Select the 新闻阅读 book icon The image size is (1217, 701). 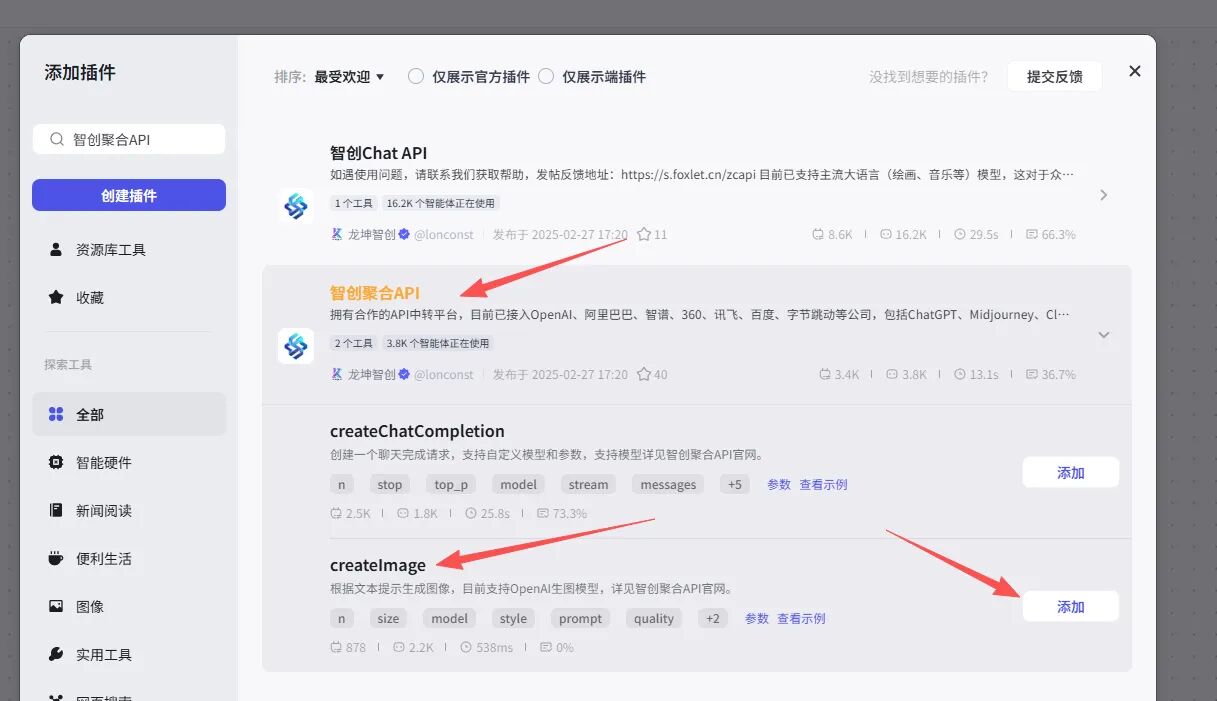click(56, 509)
